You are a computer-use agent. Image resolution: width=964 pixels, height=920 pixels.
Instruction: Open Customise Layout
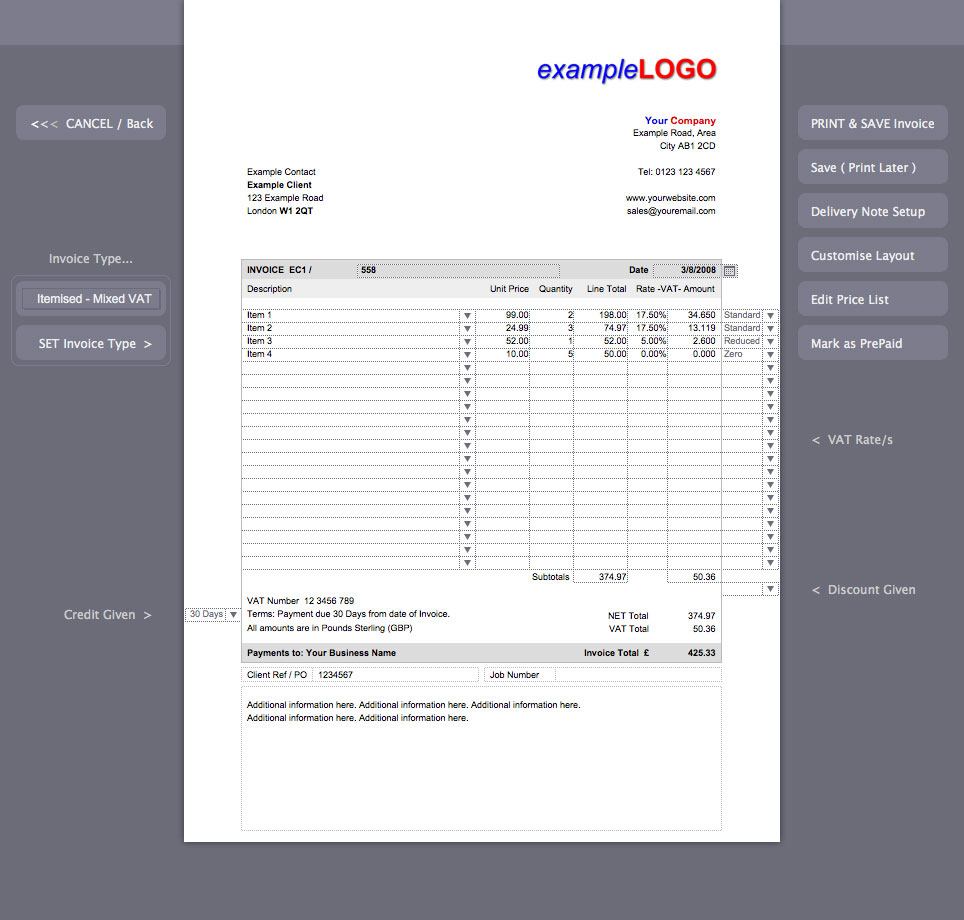click(872, 255)
